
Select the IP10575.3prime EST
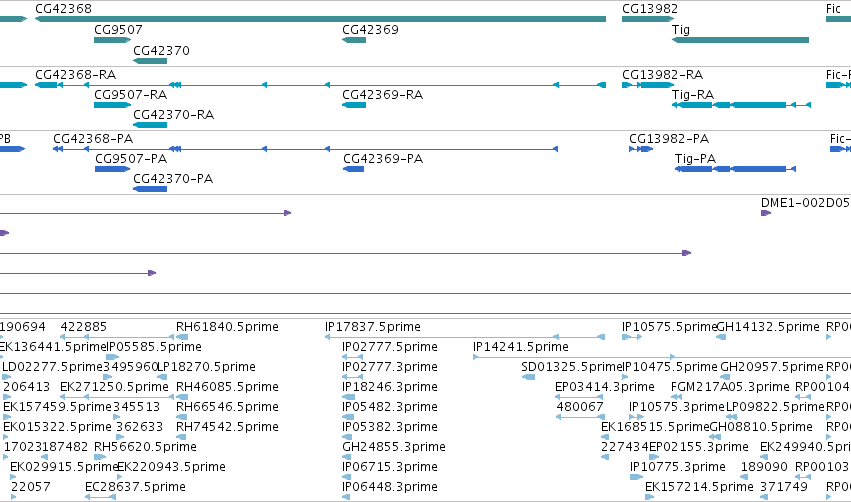637,417
